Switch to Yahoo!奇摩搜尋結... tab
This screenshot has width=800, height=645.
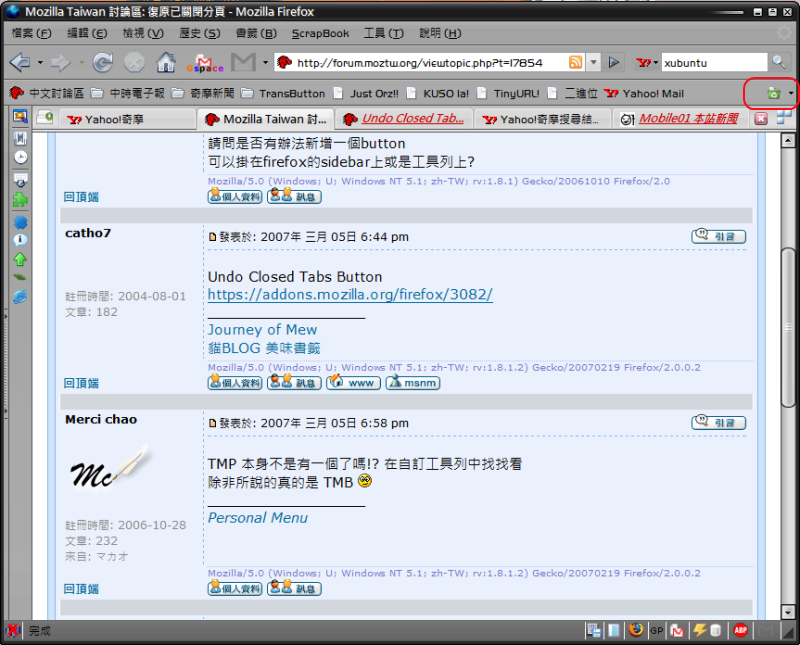[543, 119]
